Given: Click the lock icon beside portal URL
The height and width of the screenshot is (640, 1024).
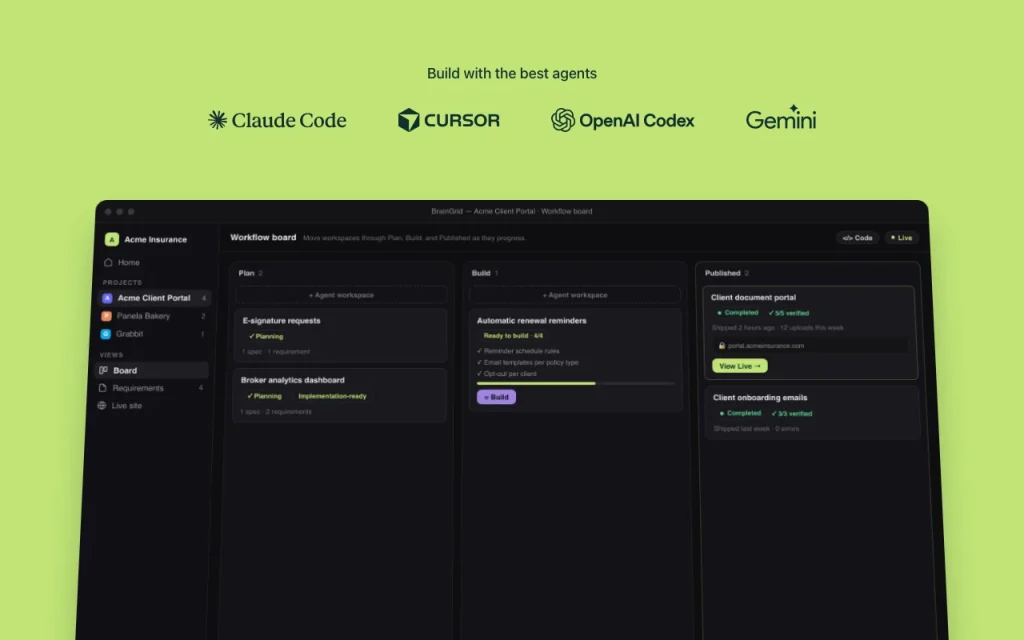Looking at the screenshot, I should point(722,345).
